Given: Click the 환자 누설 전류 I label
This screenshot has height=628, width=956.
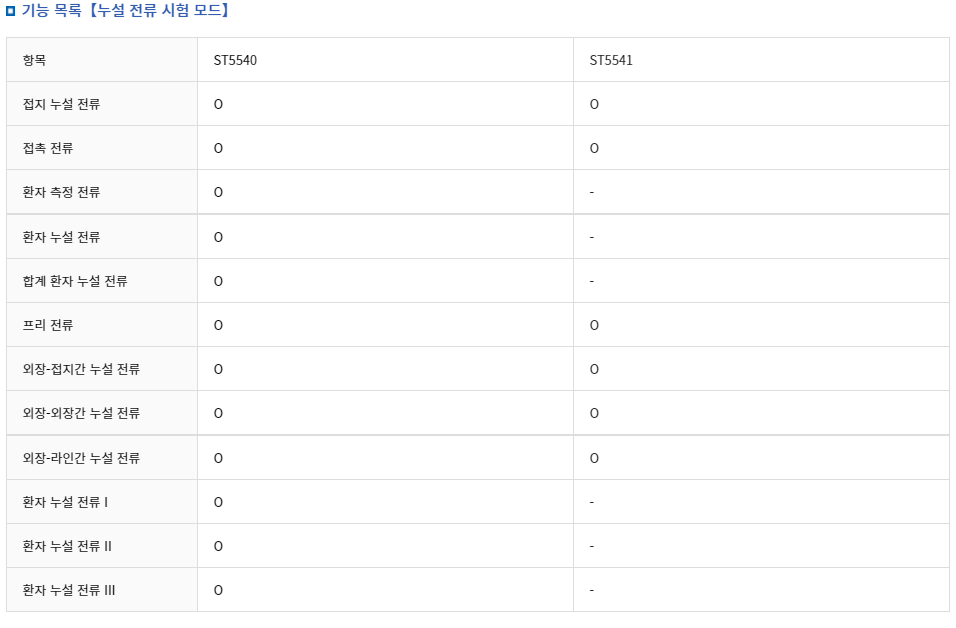Looking at the screenshot, I should click(65, 502).
